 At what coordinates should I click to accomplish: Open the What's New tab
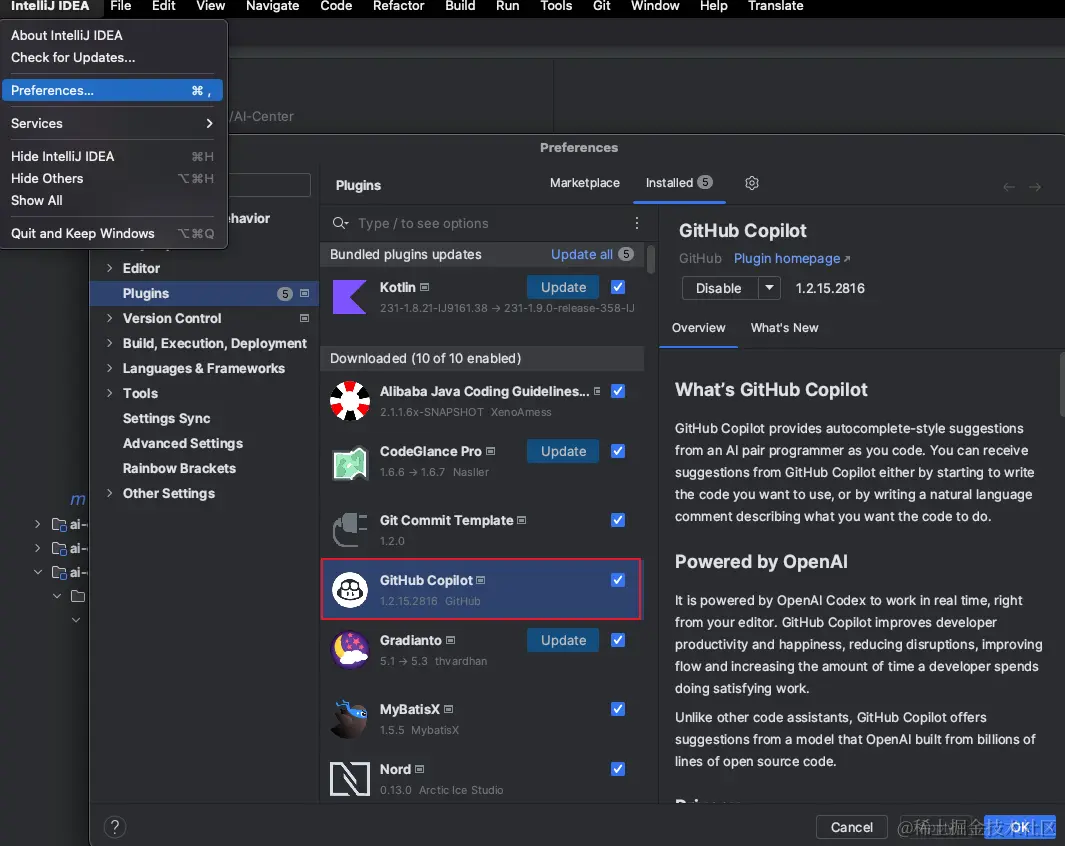tap(784, 327)
